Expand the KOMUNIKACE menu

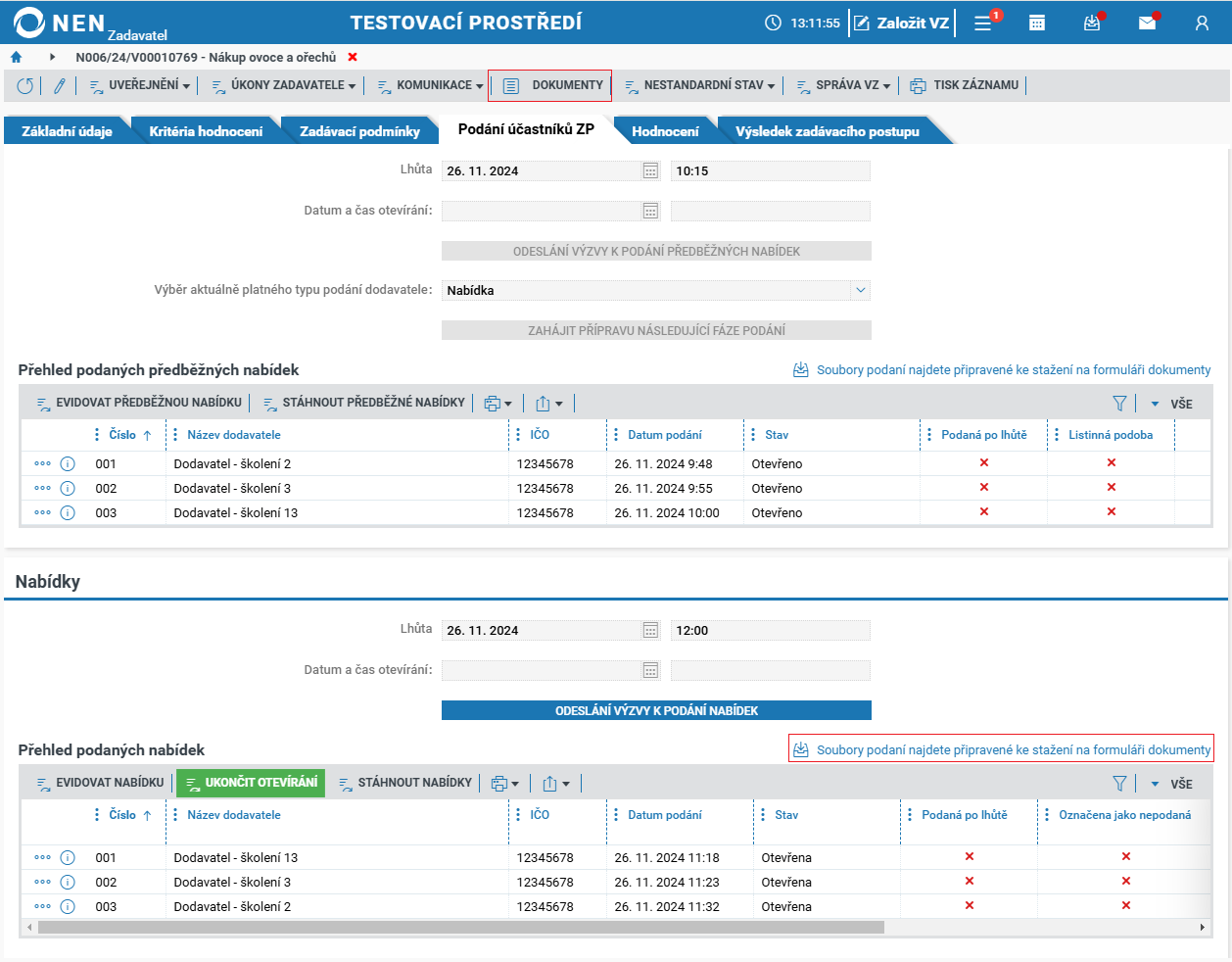click(430, 86)
